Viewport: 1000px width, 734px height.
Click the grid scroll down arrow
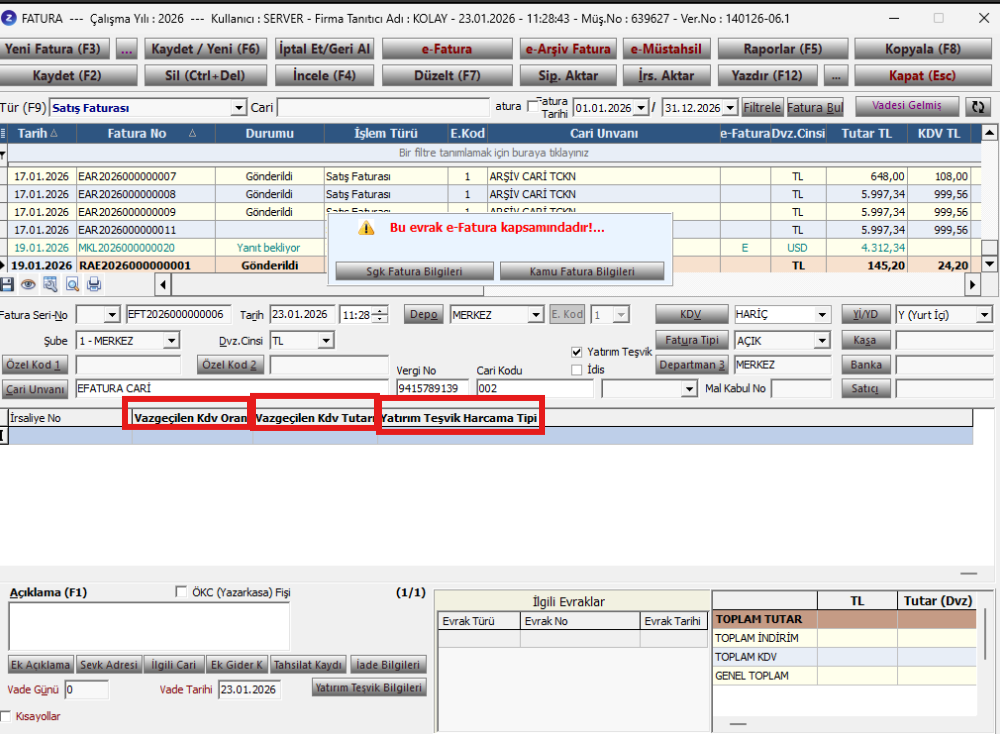point(989,263)
